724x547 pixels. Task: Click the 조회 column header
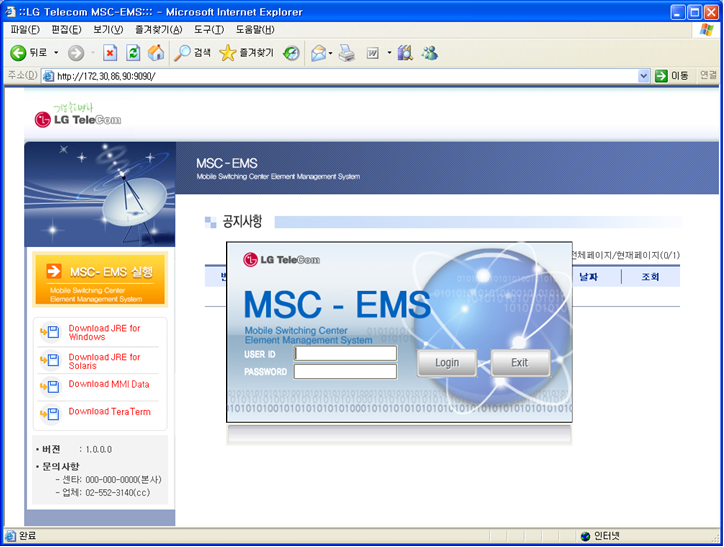point(650,277)
